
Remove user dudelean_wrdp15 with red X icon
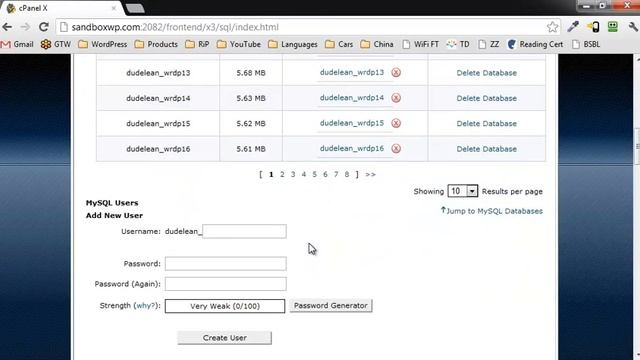(x=396, y=123)
